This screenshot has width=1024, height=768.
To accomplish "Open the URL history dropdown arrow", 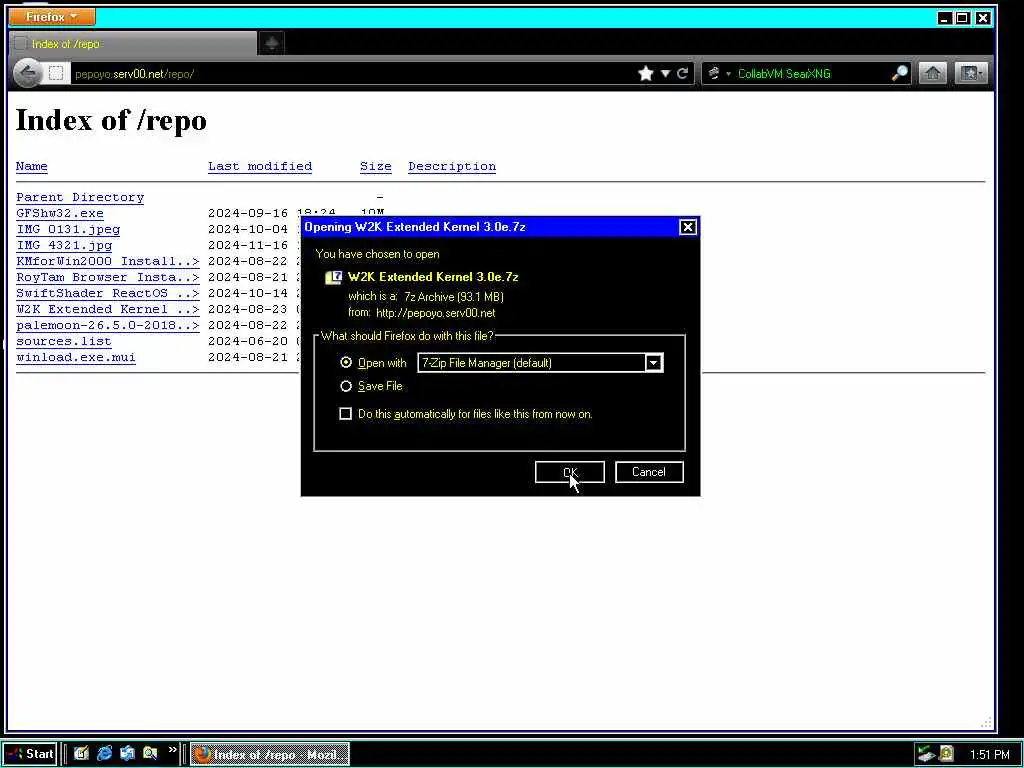I will (665, 73).
